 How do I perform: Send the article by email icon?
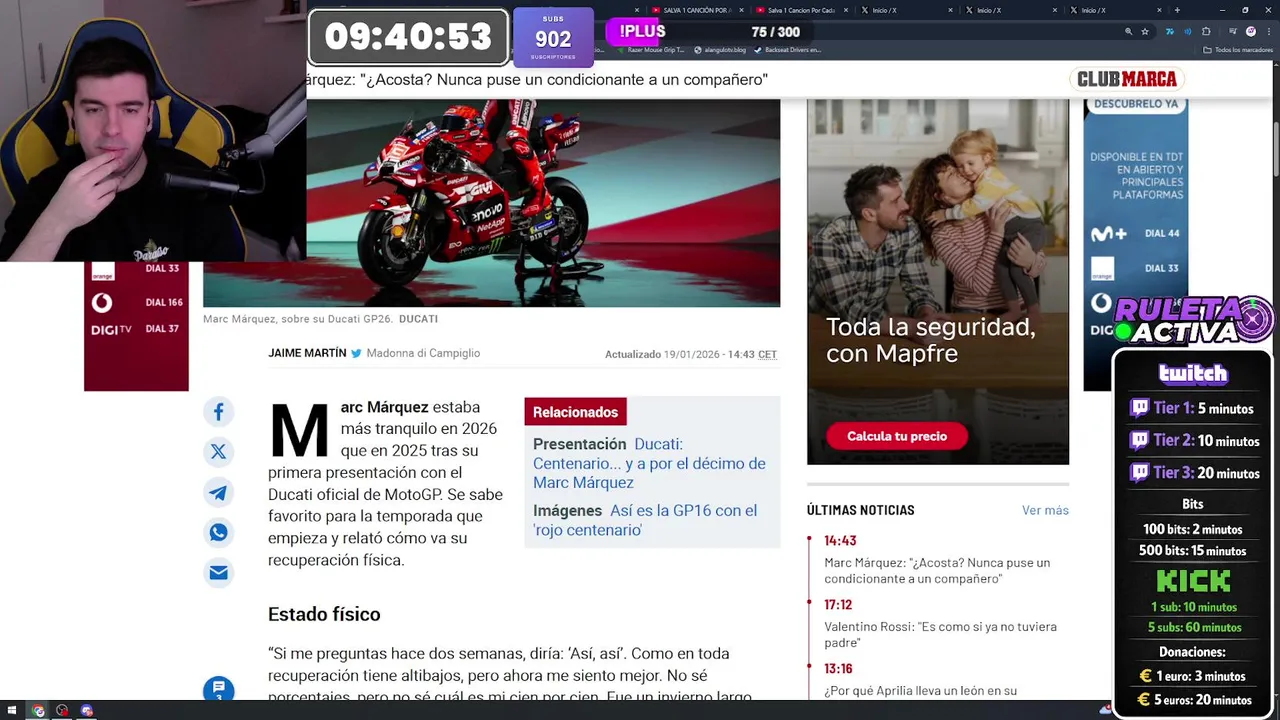coord(218,572)
